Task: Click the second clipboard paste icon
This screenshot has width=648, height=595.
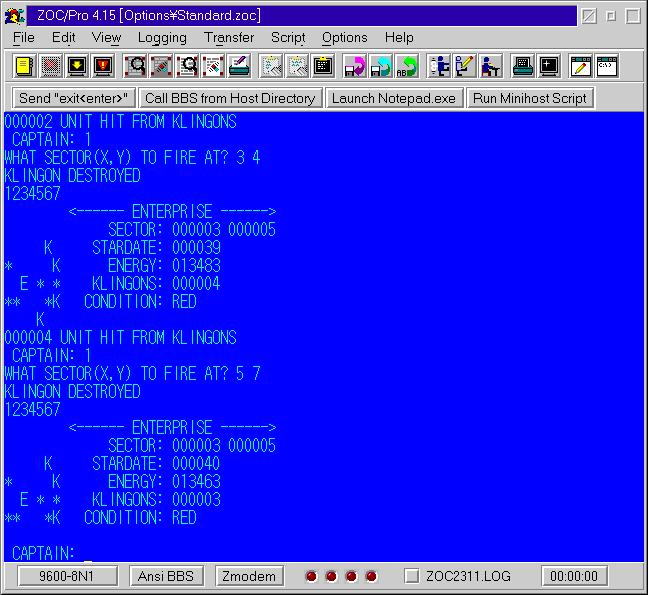Action: 297,66
